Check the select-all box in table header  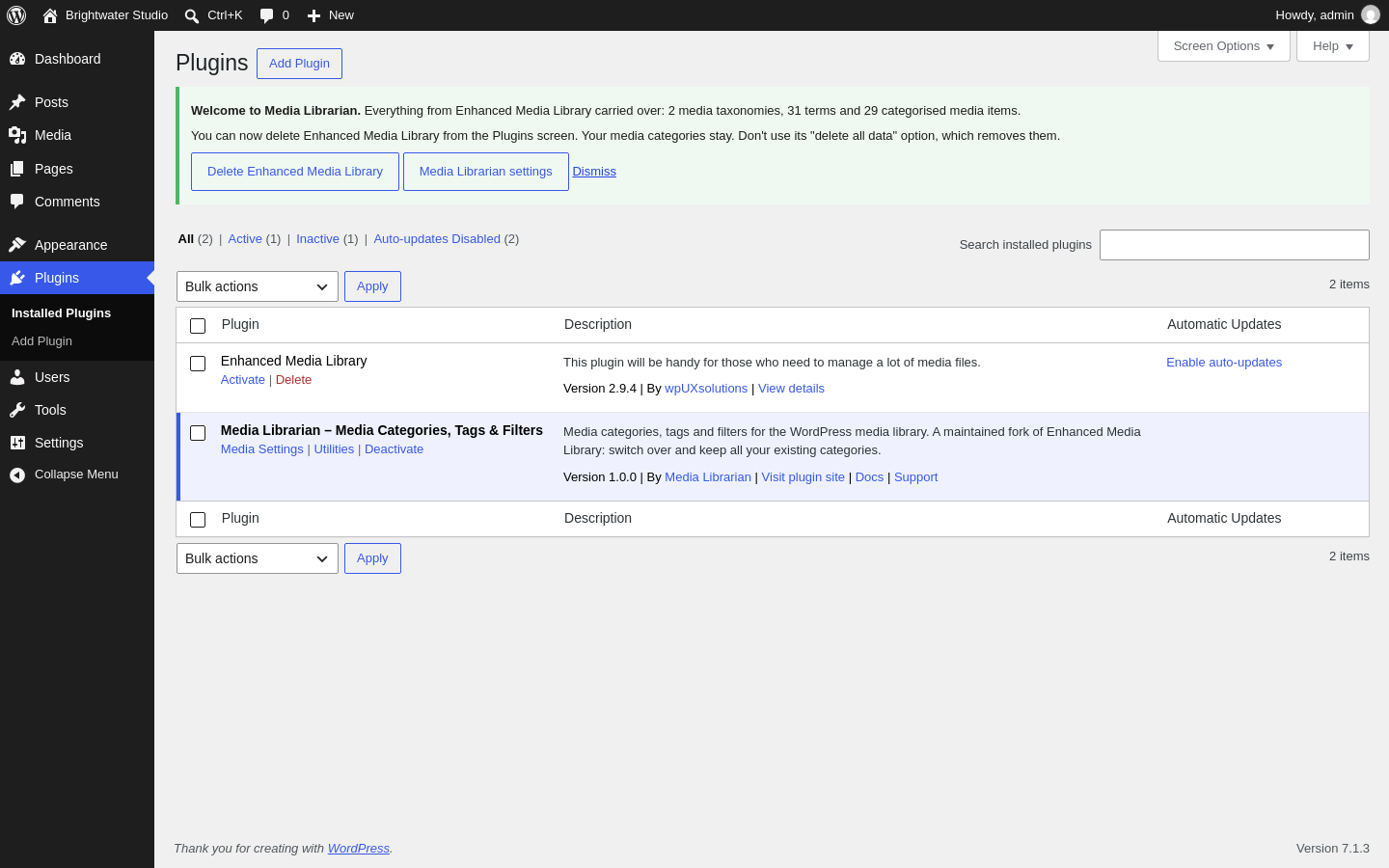[x=198, y=326]
